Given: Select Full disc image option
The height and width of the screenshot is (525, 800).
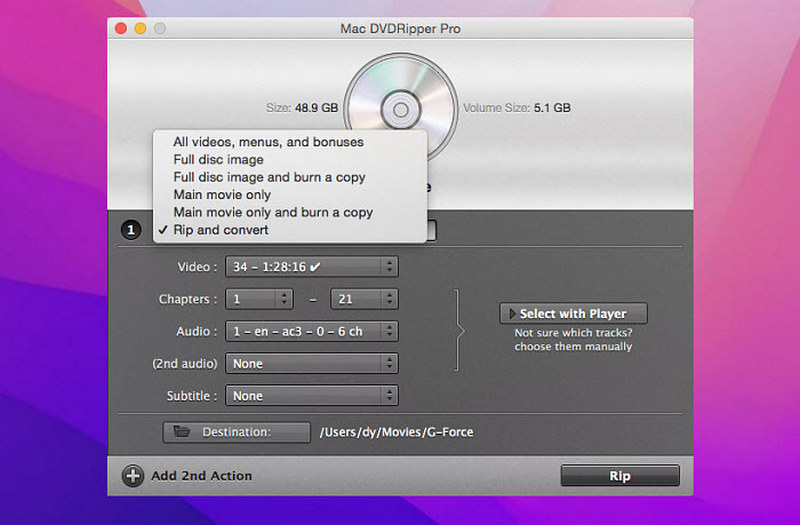Looking at the screenshot, I should 218,160.
